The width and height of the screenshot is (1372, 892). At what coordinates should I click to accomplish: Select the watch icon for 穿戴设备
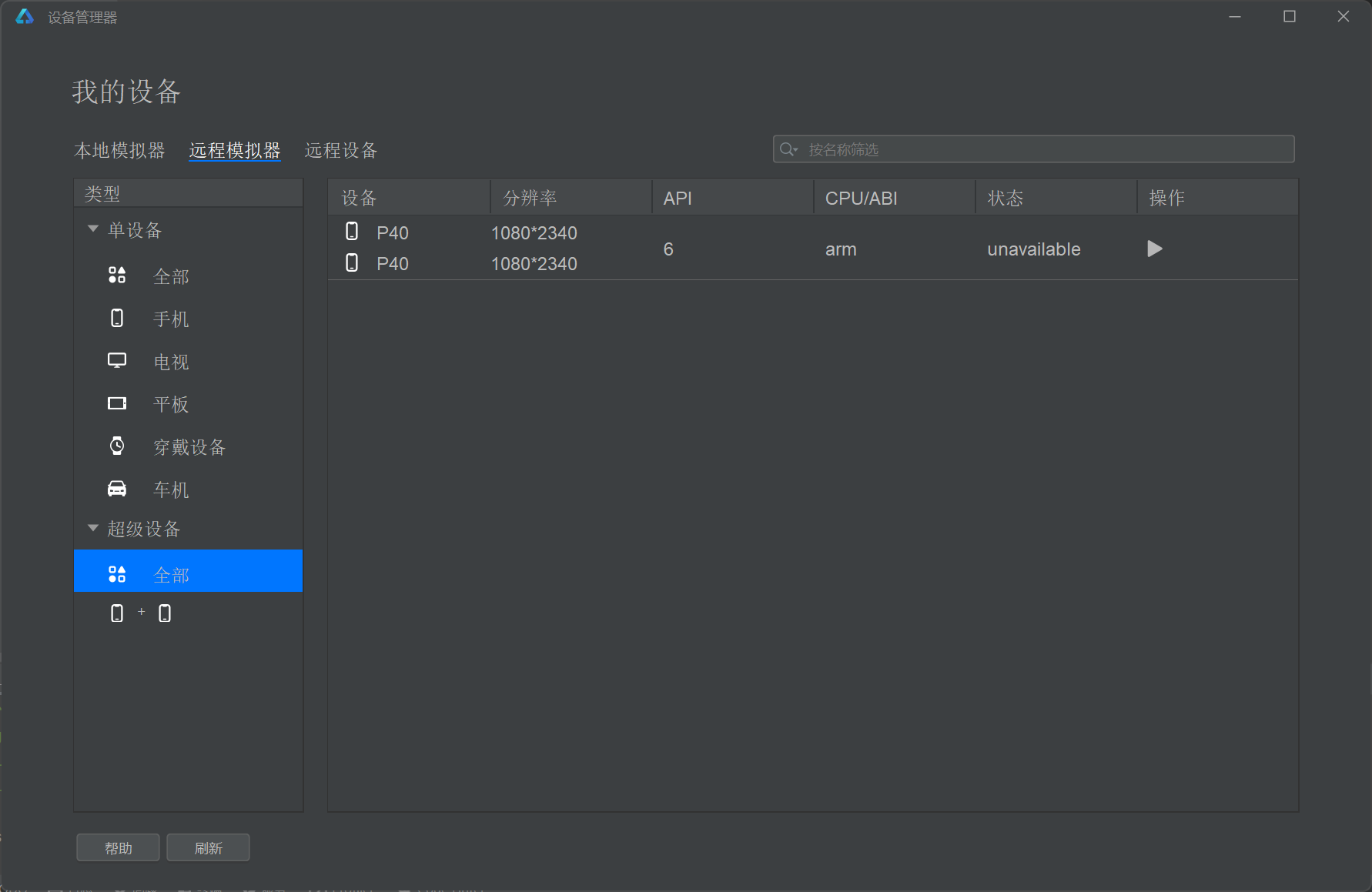[117, 446]
